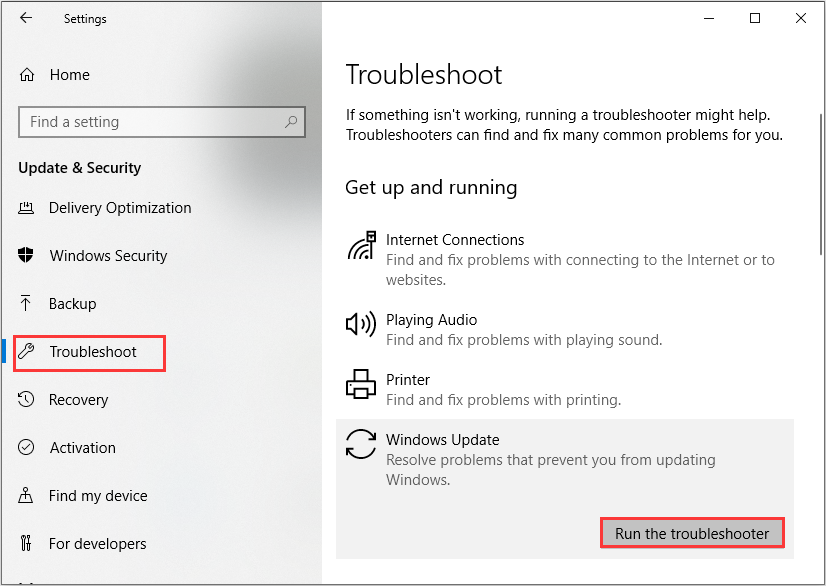Screen dimensions: 826x586
Task: Open the Recovery settings page
Action: tap(78, 400)
